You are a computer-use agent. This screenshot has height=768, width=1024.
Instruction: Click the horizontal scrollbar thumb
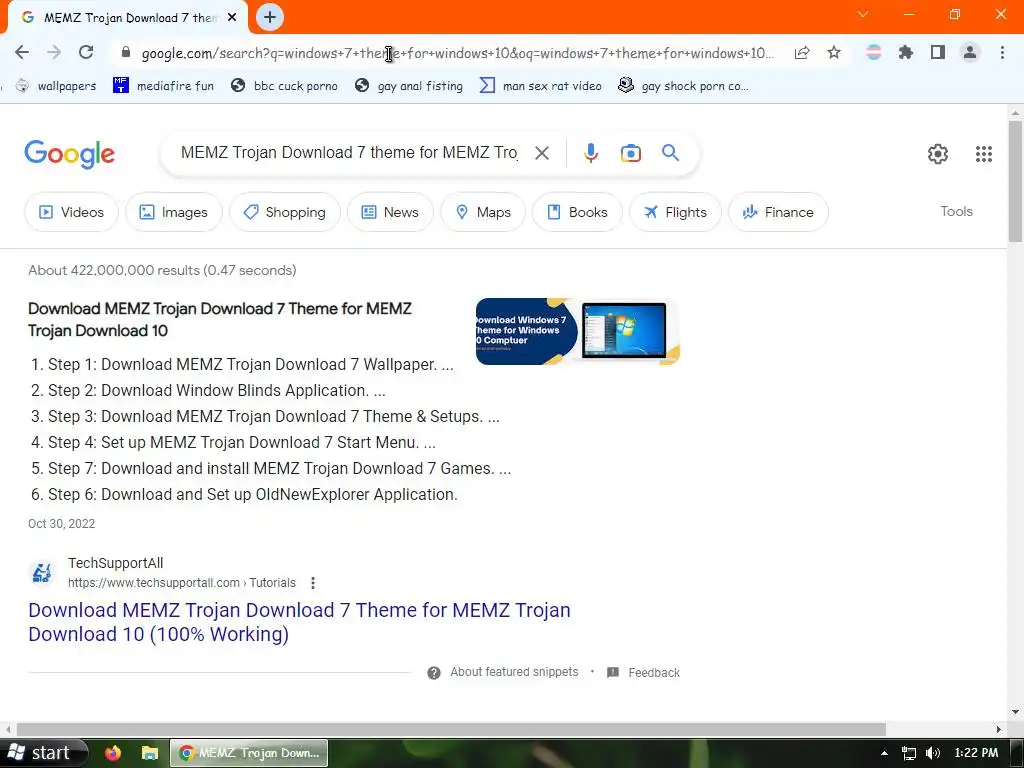(x=451, y=729)
